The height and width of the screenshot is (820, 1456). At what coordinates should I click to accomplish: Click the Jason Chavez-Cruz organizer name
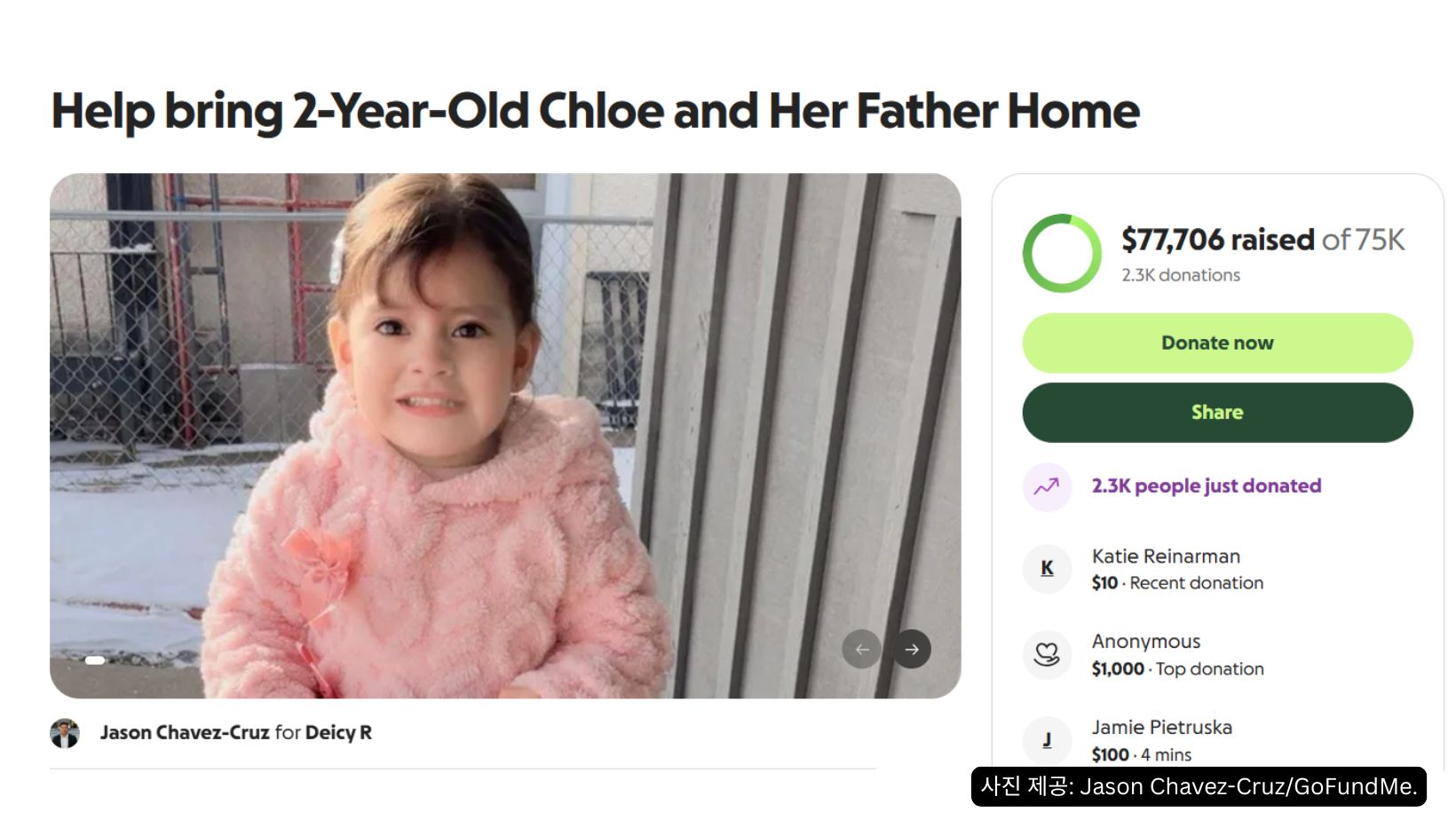coord(184,733)
